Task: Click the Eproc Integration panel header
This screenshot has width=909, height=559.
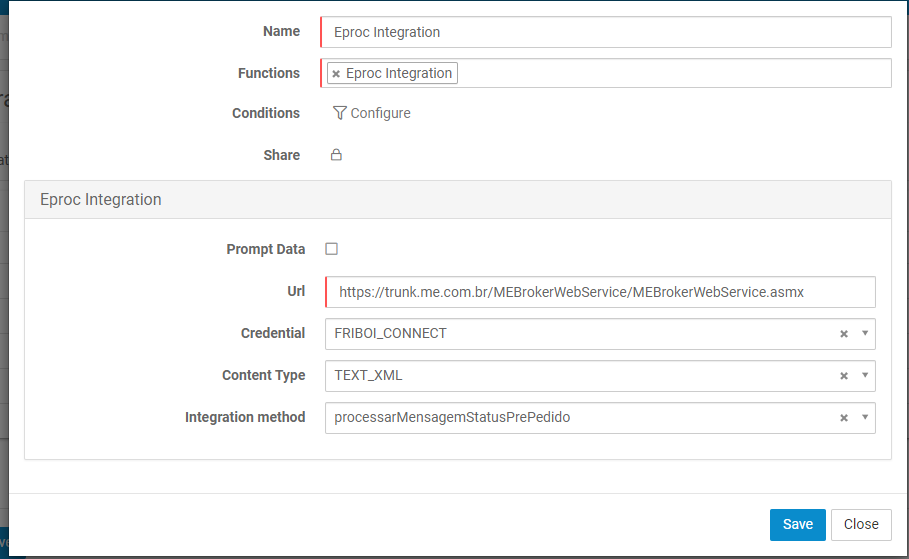Action: [457, 200]
